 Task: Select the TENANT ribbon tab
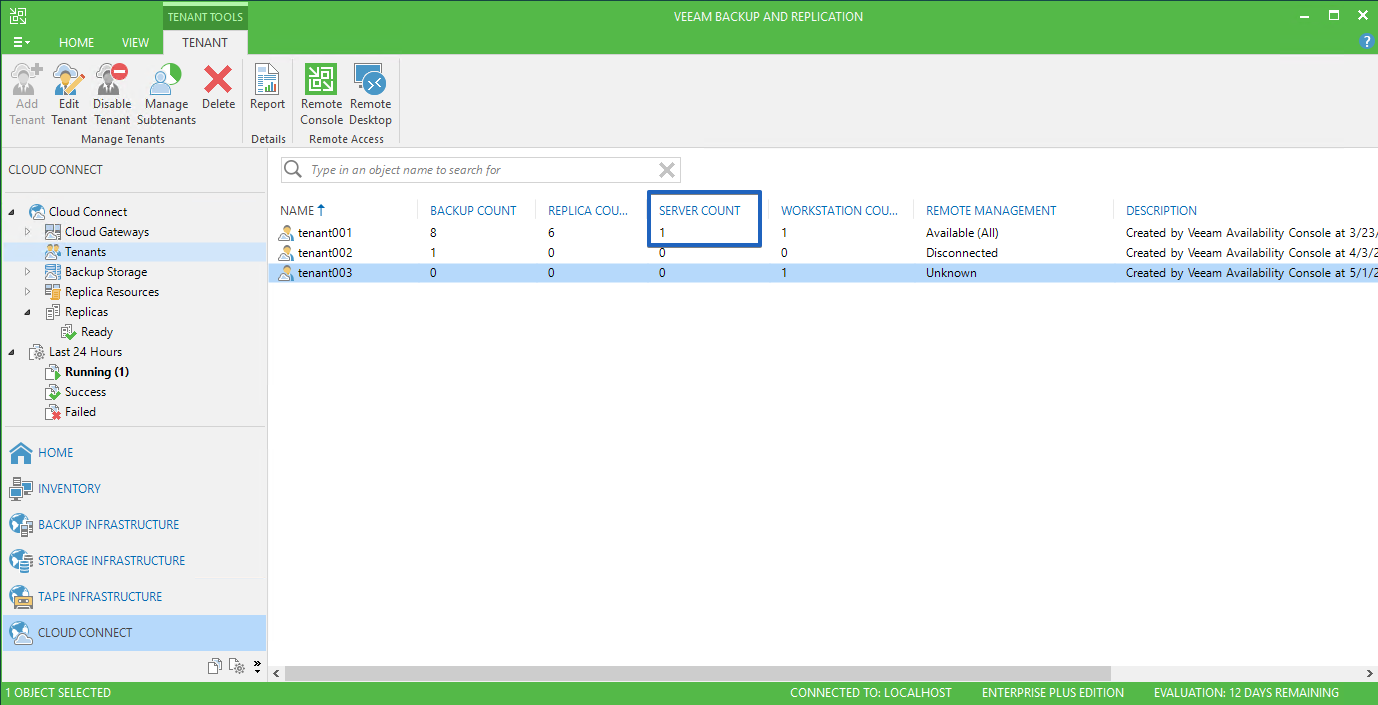point(205,42)
